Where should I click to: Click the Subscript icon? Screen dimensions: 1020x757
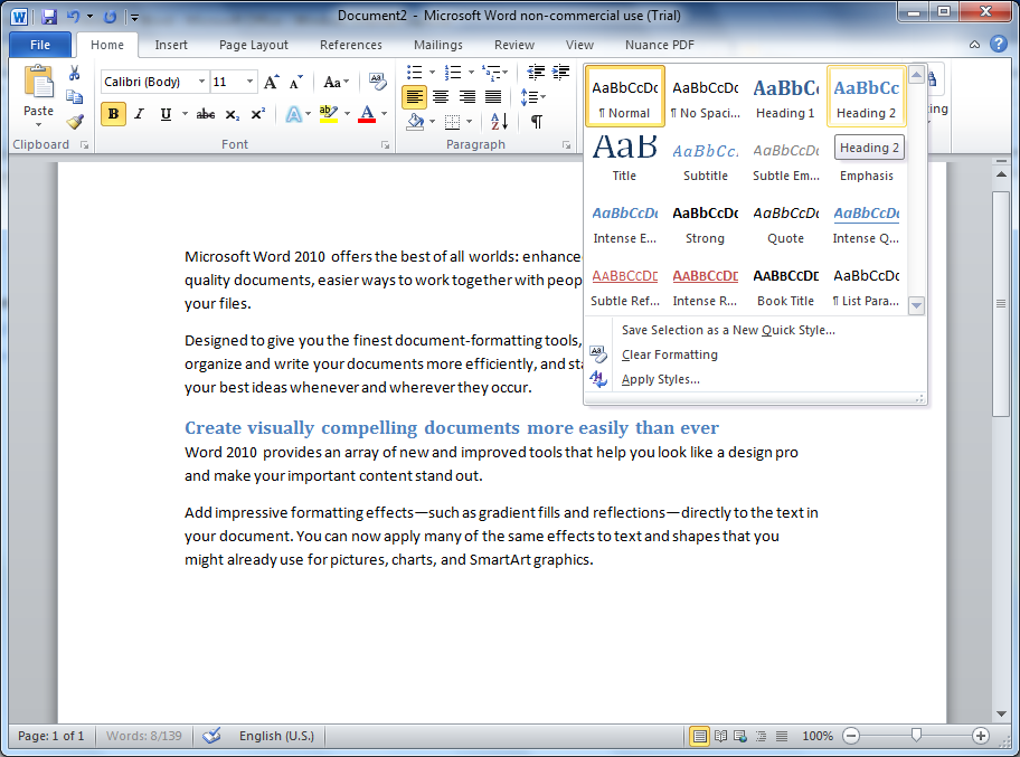pyautogui.click(x=232, y=114)
